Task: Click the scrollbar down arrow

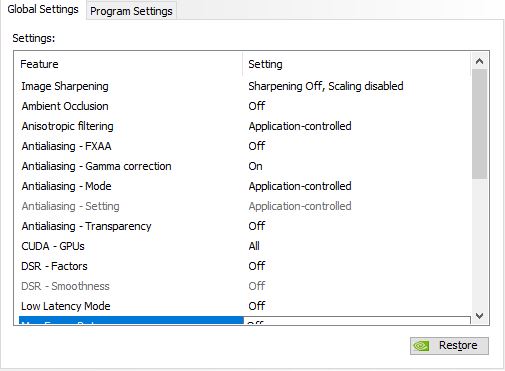Action: click(x=479, y=315)
